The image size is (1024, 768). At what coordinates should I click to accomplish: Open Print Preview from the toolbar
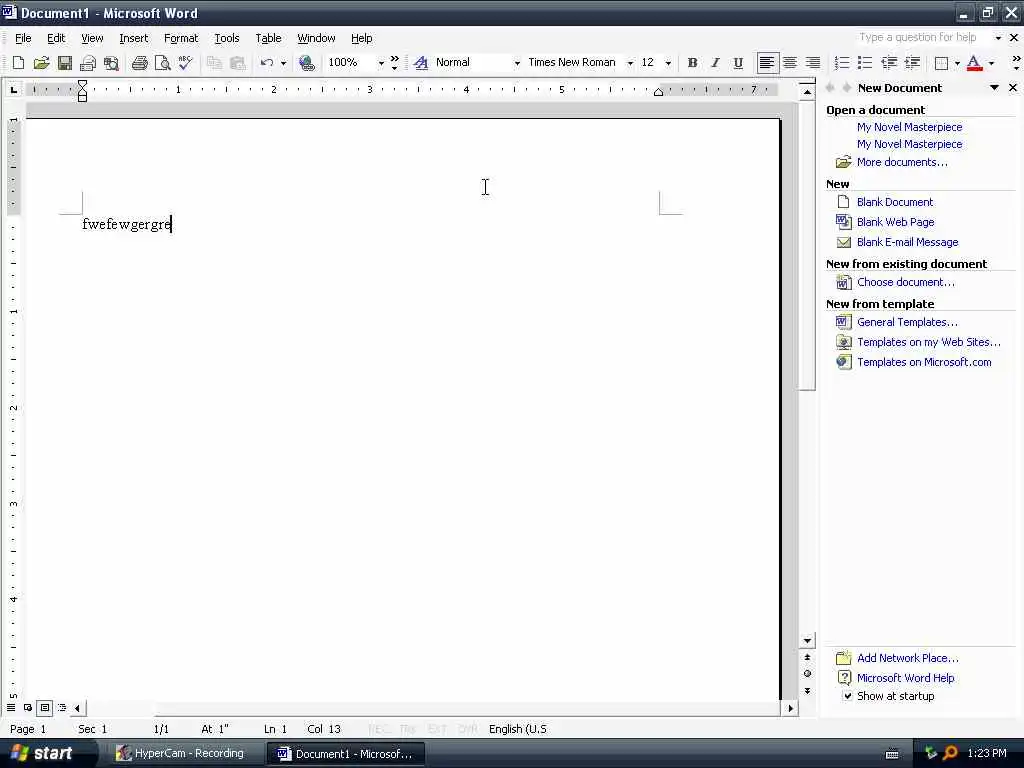pos(163,63)
